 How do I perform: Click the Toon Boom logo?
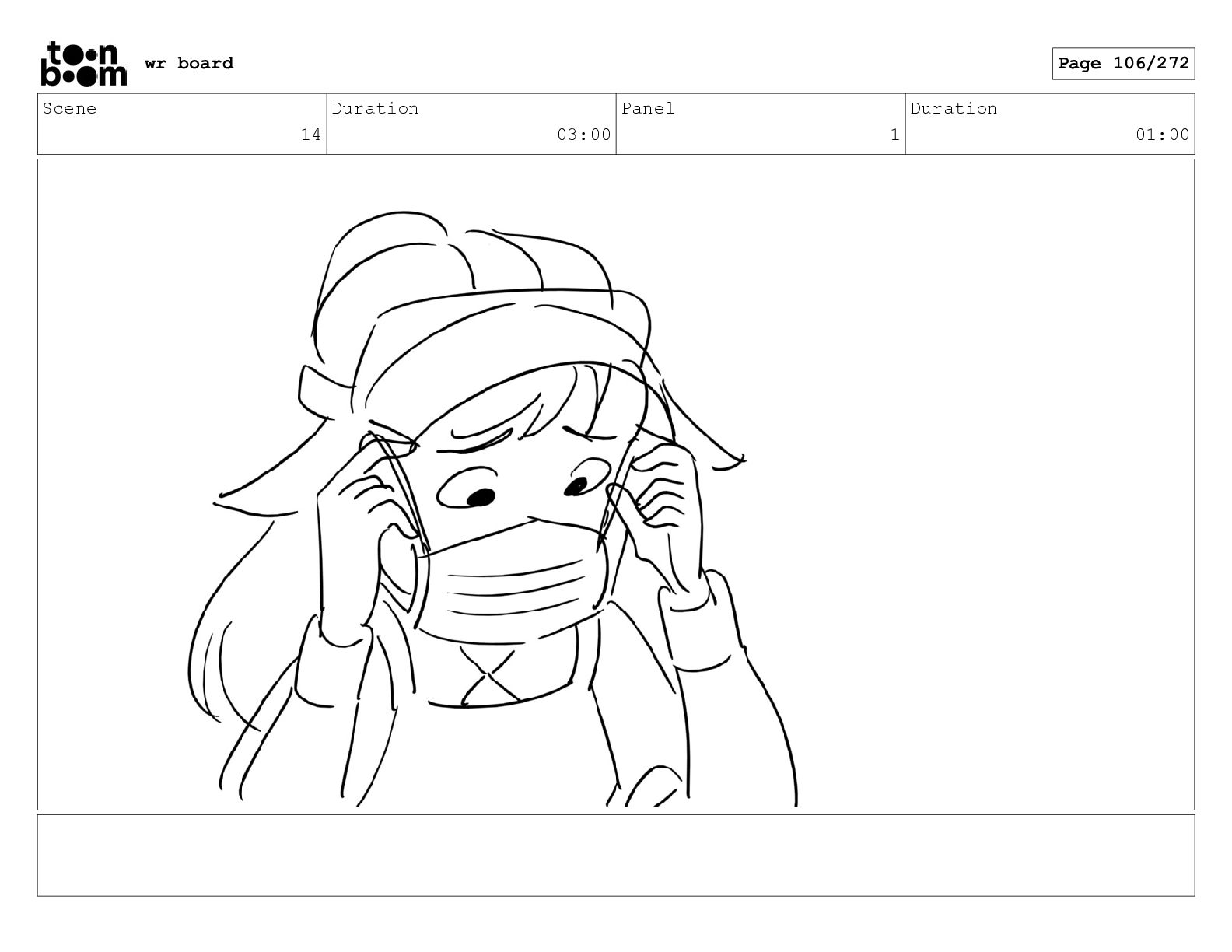coord(83,63)
